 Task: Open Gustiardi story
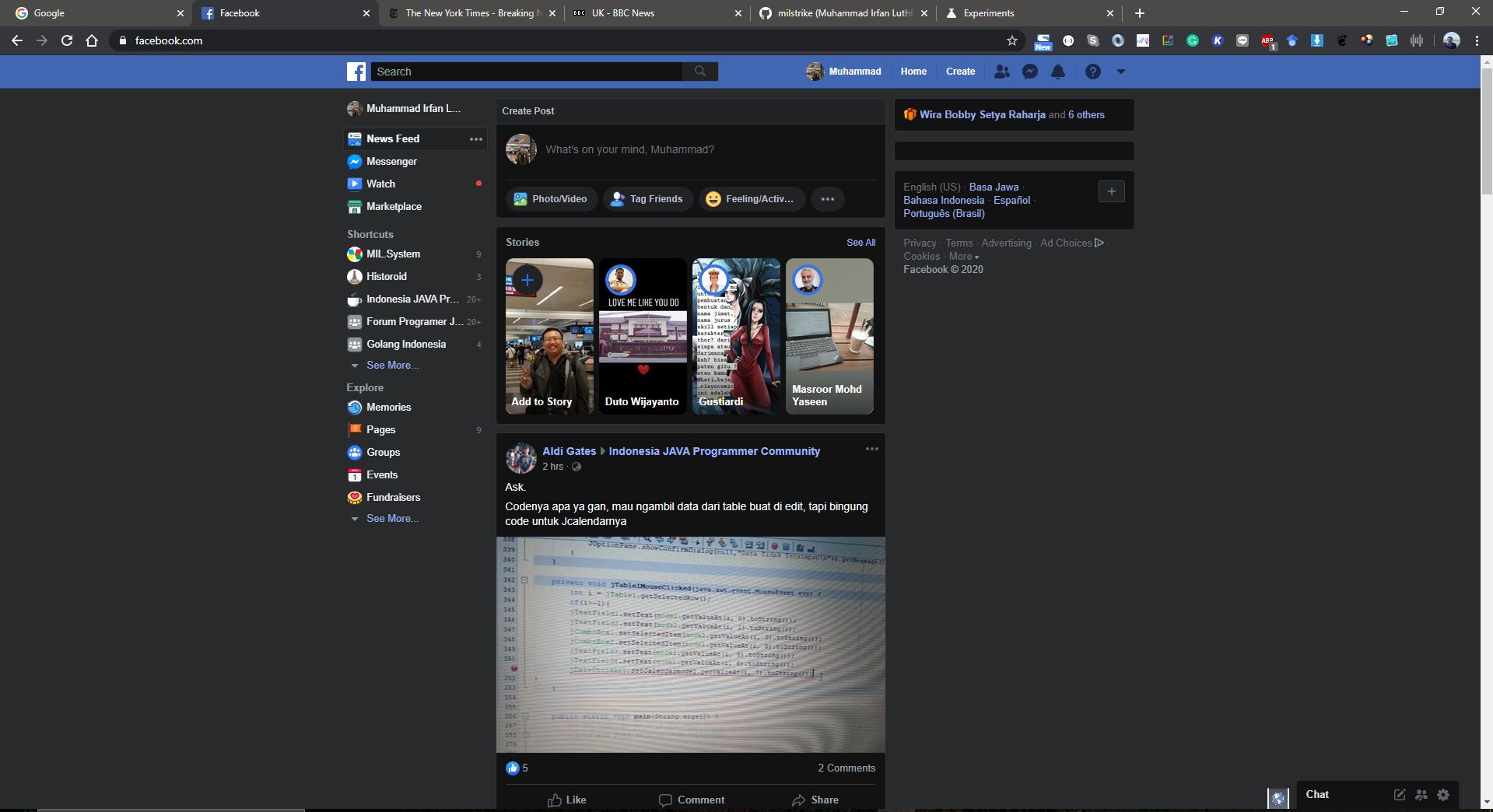point(736,336)
